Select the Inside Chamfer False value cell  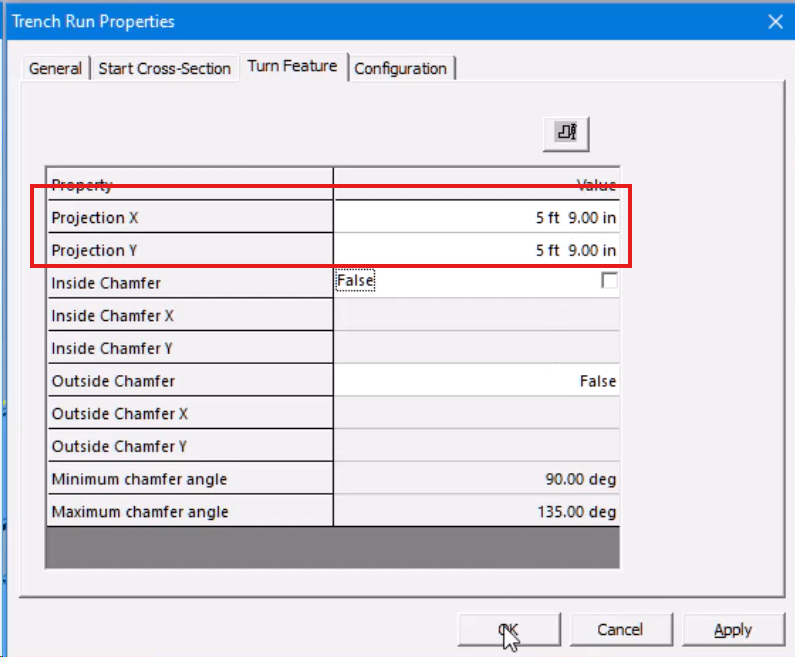click(460, 283)
